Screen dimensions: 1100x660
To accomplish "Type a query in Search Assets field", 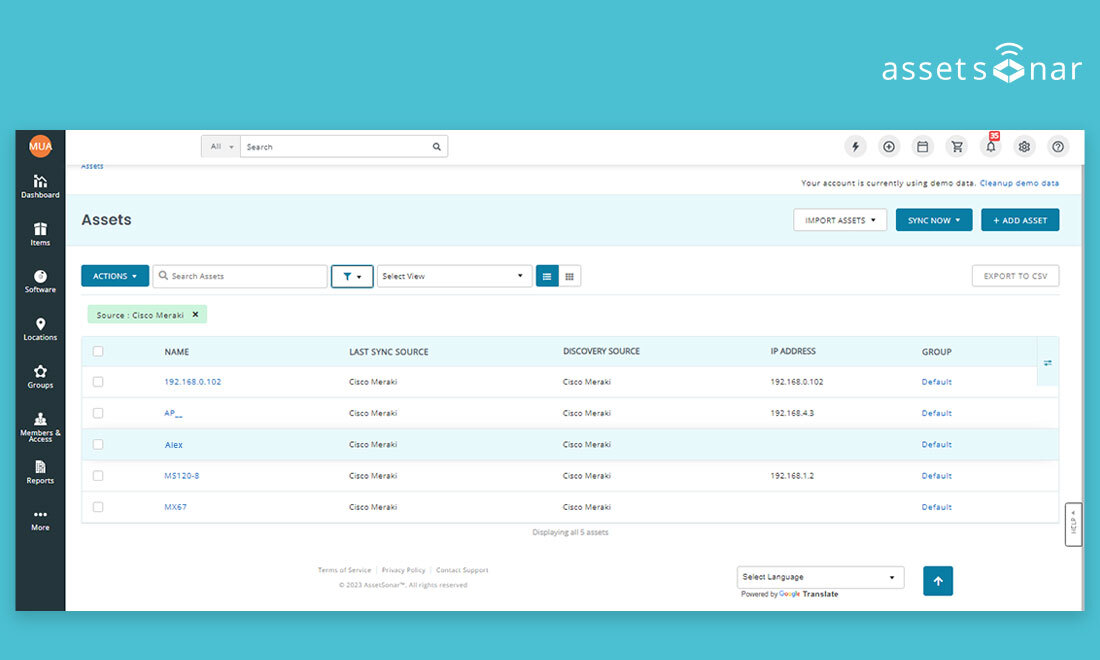I will [x=240, y=275].
